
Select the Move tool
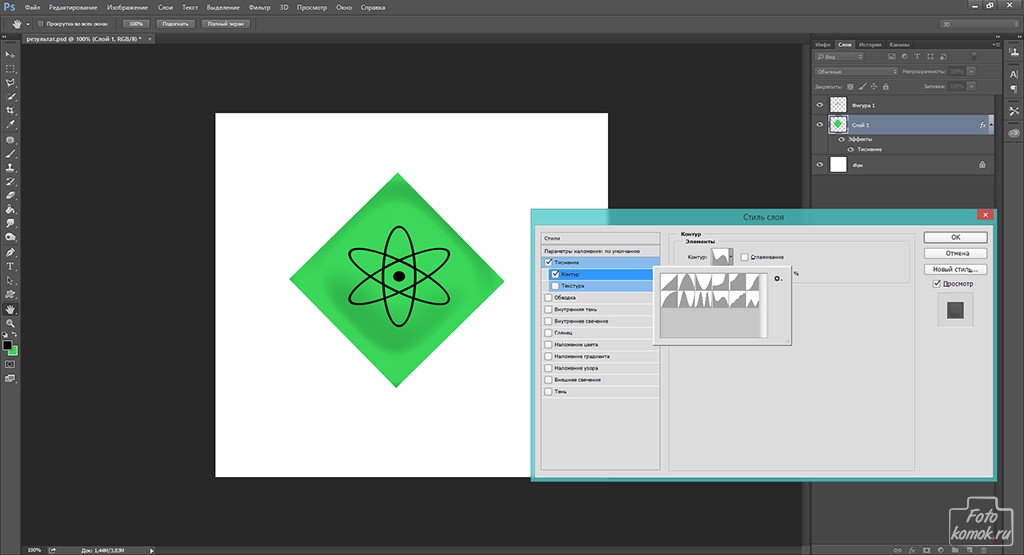pyautogui.click(x=10, y=55)
